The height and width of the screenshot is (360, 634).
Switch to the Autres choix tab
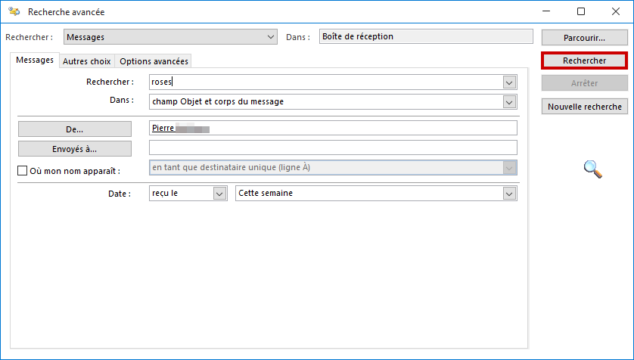click(87, 61)
